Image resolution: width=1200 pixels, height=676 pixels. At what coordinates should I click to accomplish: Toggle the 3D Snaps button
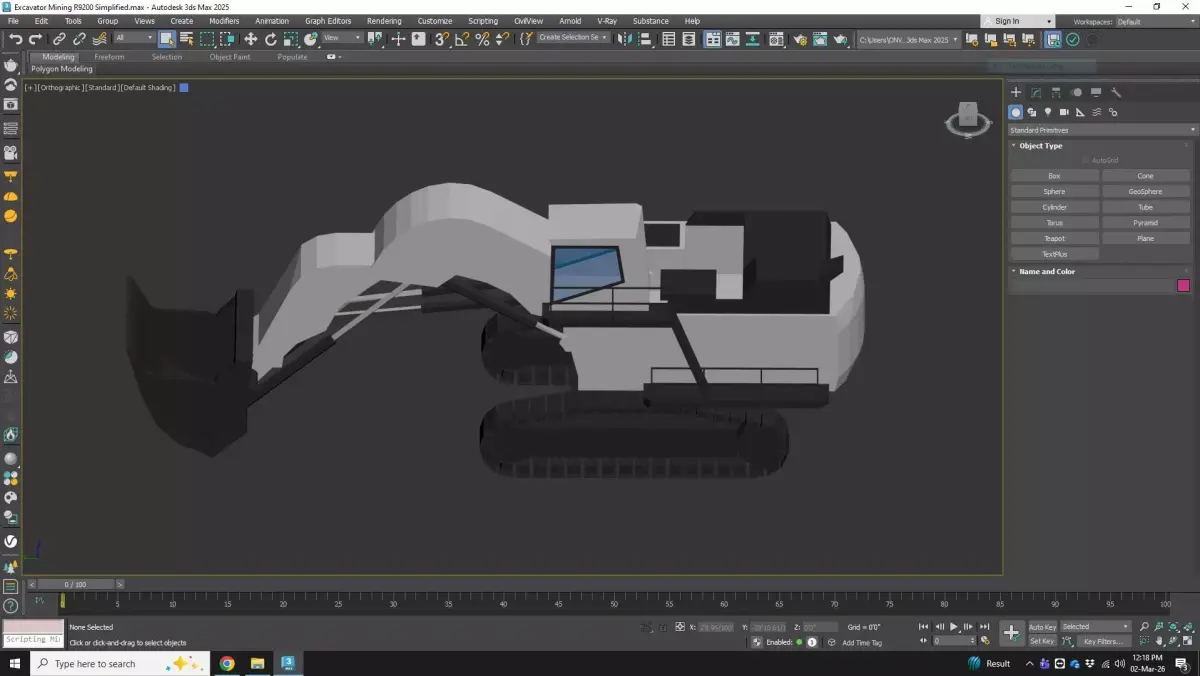(441, 39)
